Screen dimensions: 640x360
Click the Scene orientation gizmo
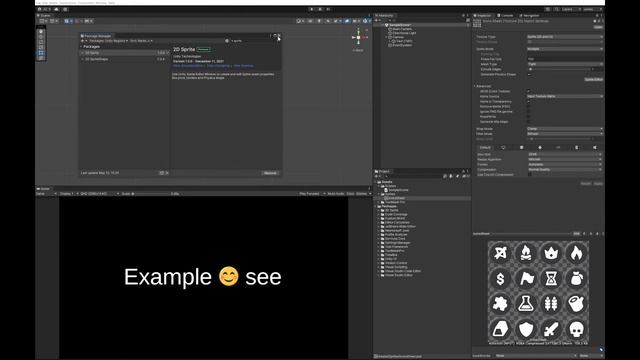(359, 38)
